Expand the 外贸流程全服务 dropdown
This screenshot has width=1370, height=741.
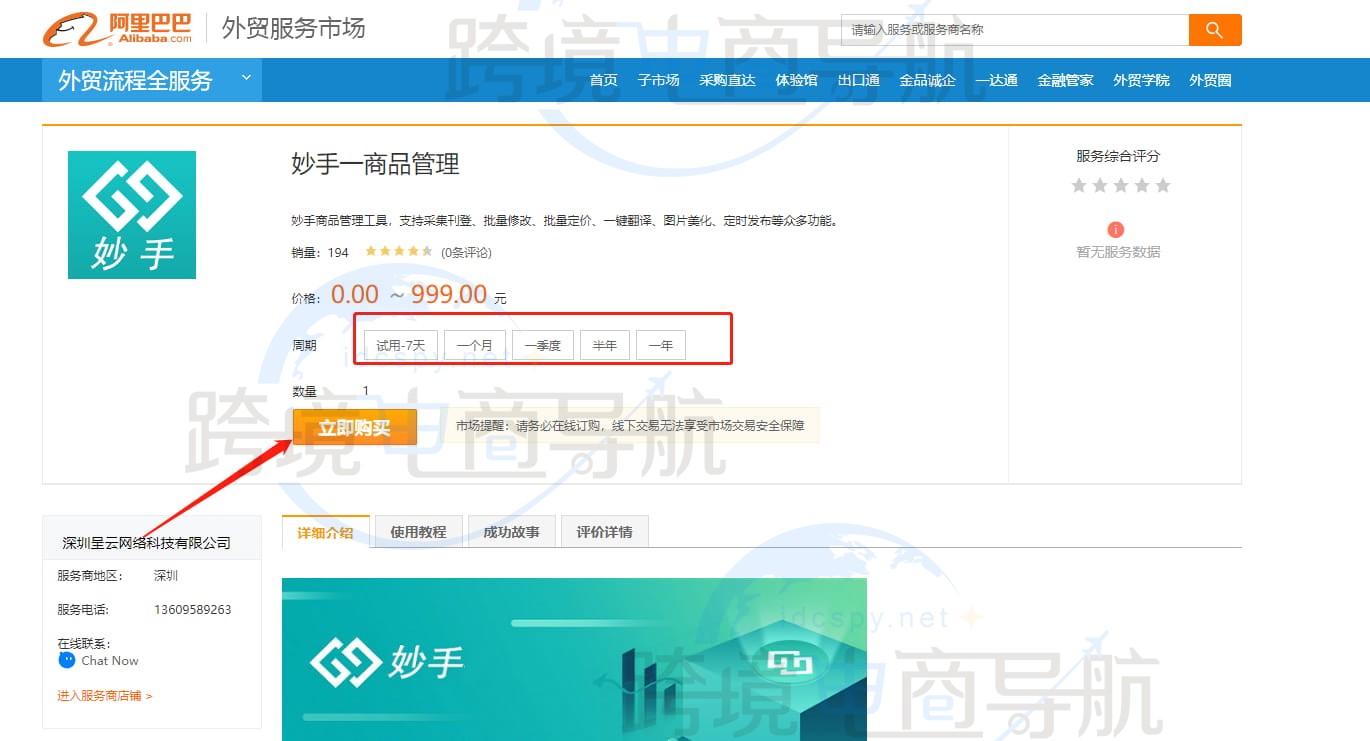(x=246, y=78)
